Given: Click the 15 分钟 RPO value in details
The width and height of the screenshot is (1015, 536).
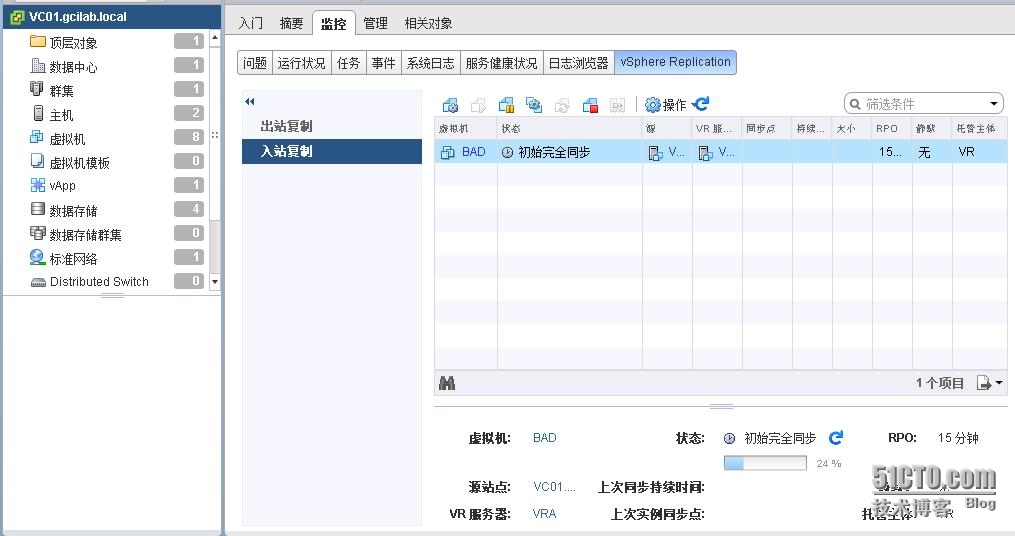Looking at the screenshot, I should click(x=958, y=438).
